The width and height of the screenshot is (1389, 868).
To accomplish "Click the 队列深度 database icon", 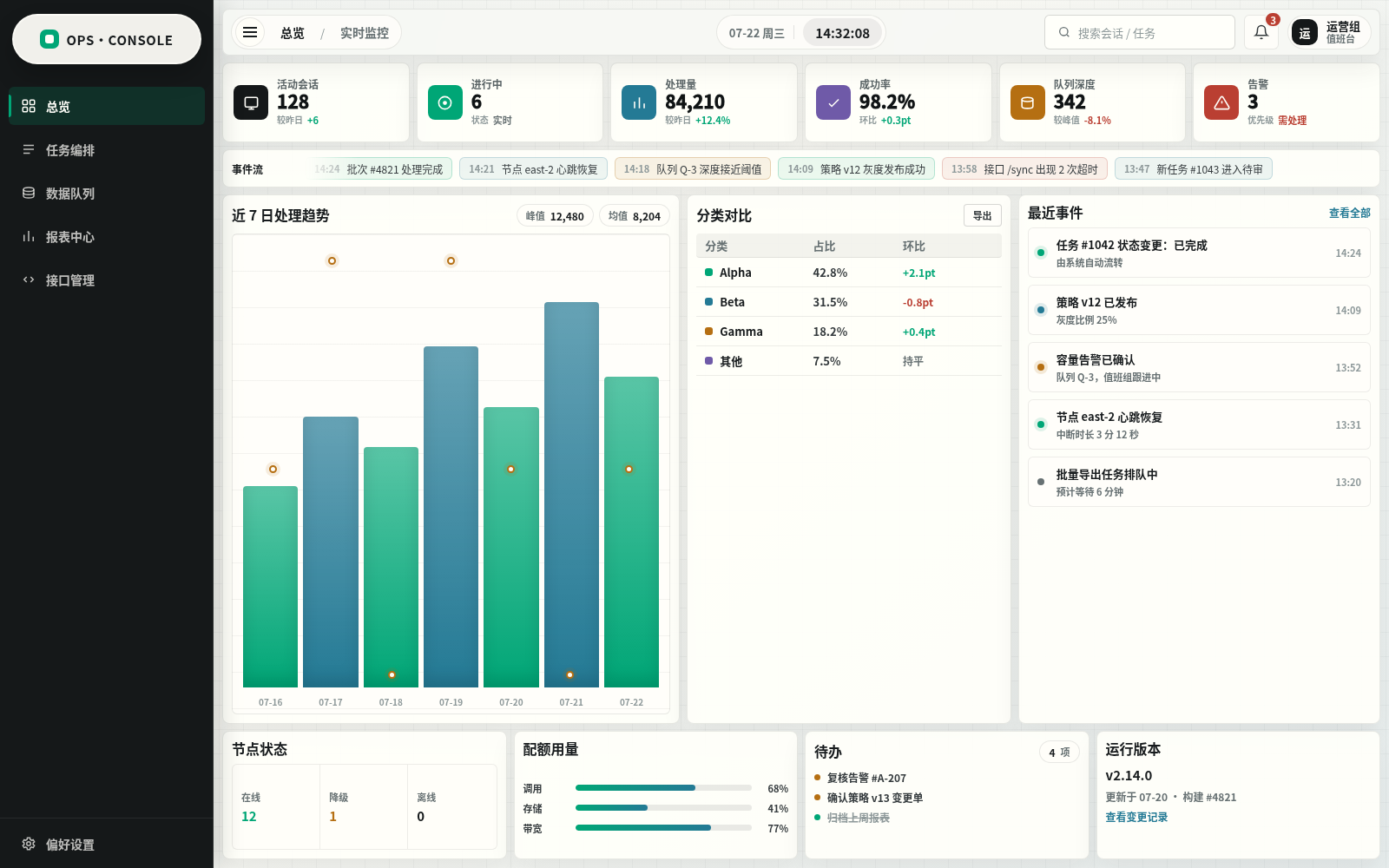I will [1028, 102].
